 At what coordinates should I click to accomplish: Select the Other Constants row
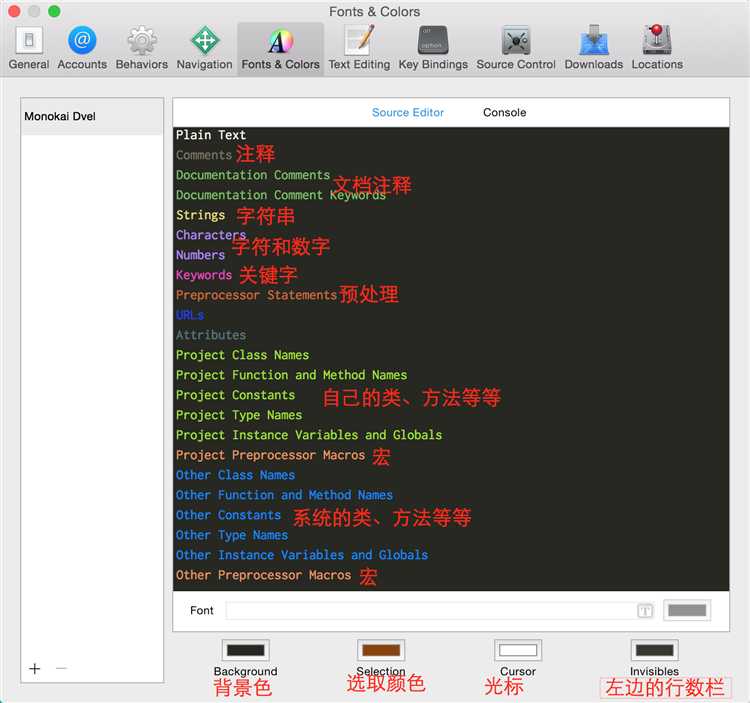click(451, 515)
